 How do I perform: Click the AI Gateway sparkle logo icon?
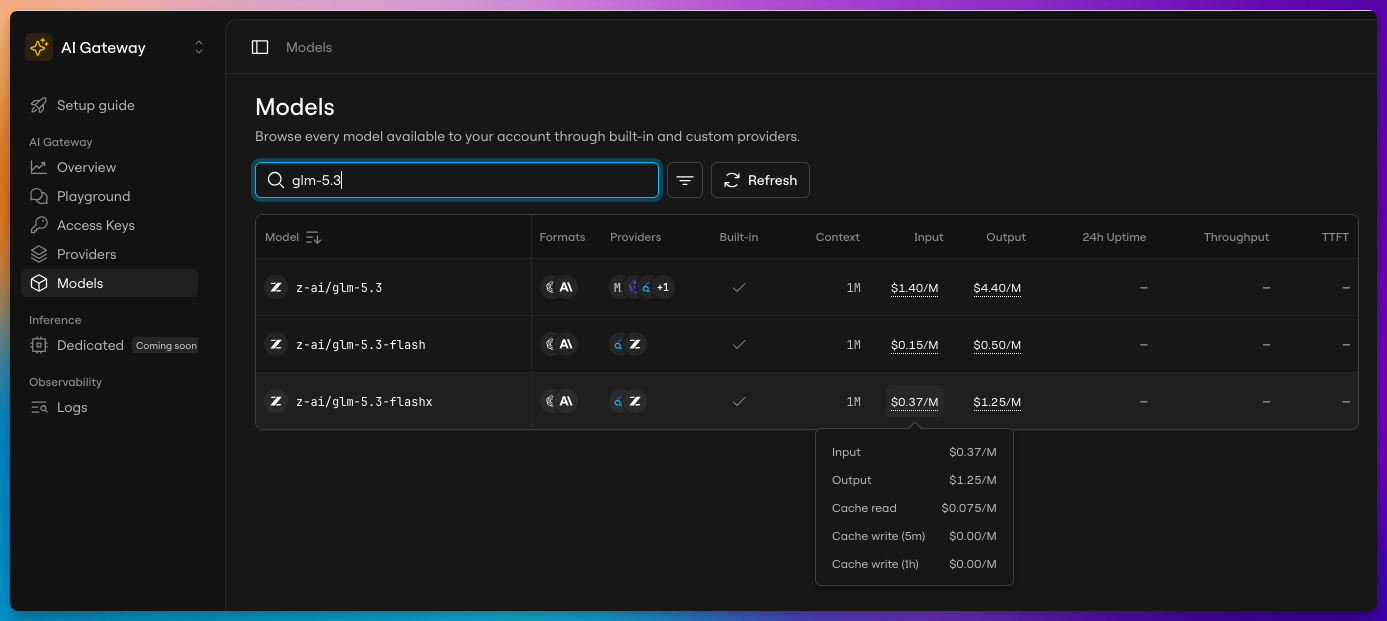(x=39, y=47)
